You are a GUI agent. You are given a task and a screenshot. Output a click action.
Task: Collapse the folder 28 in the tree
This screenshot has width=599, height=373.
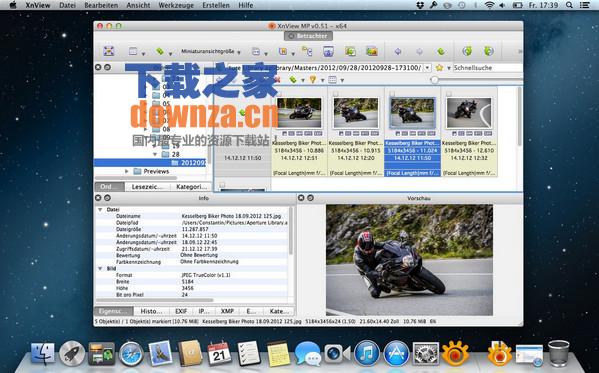pyautogui.click(x=155, y=154)
